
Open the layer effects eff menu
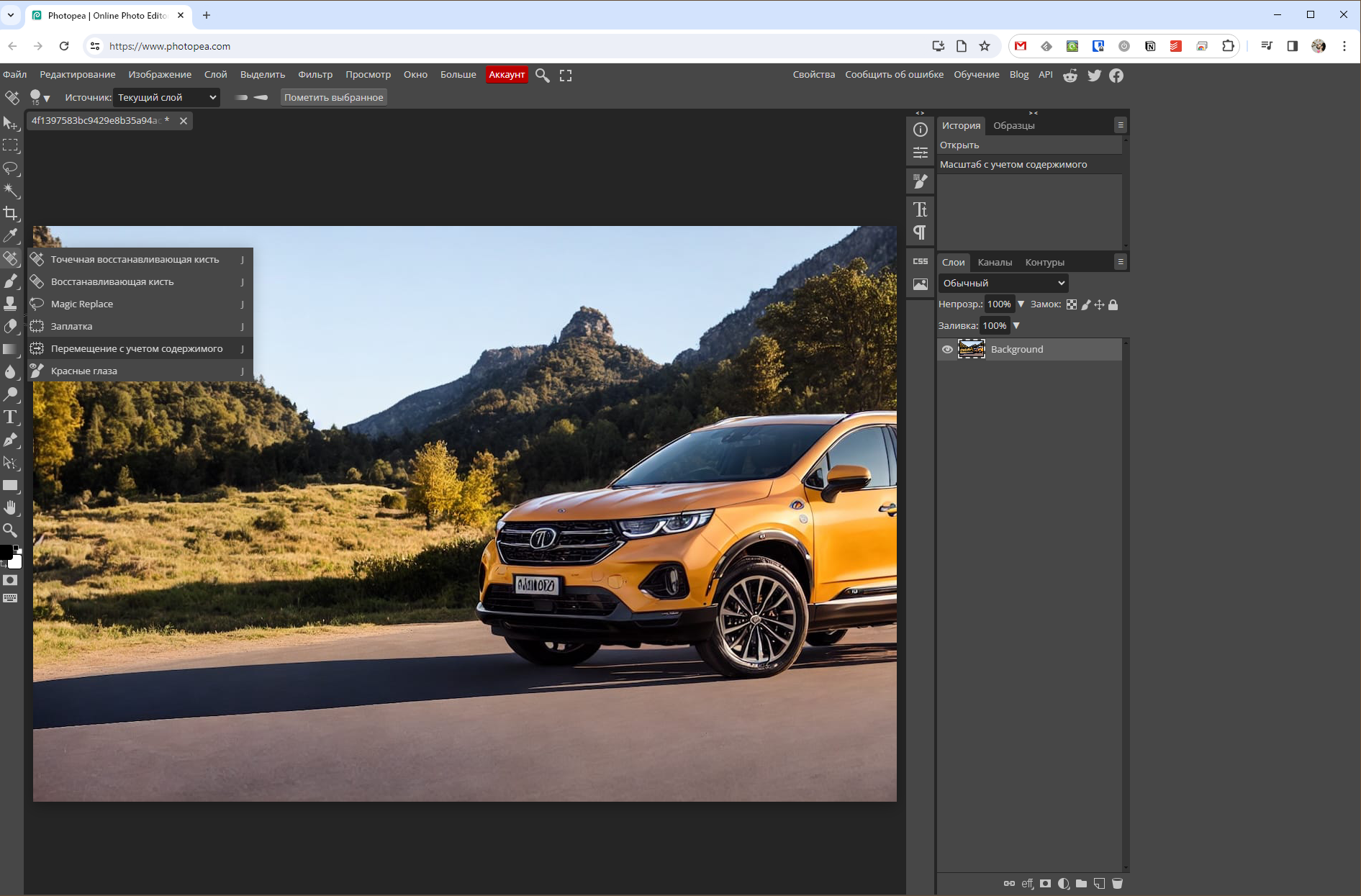(x=1027, y=884)
